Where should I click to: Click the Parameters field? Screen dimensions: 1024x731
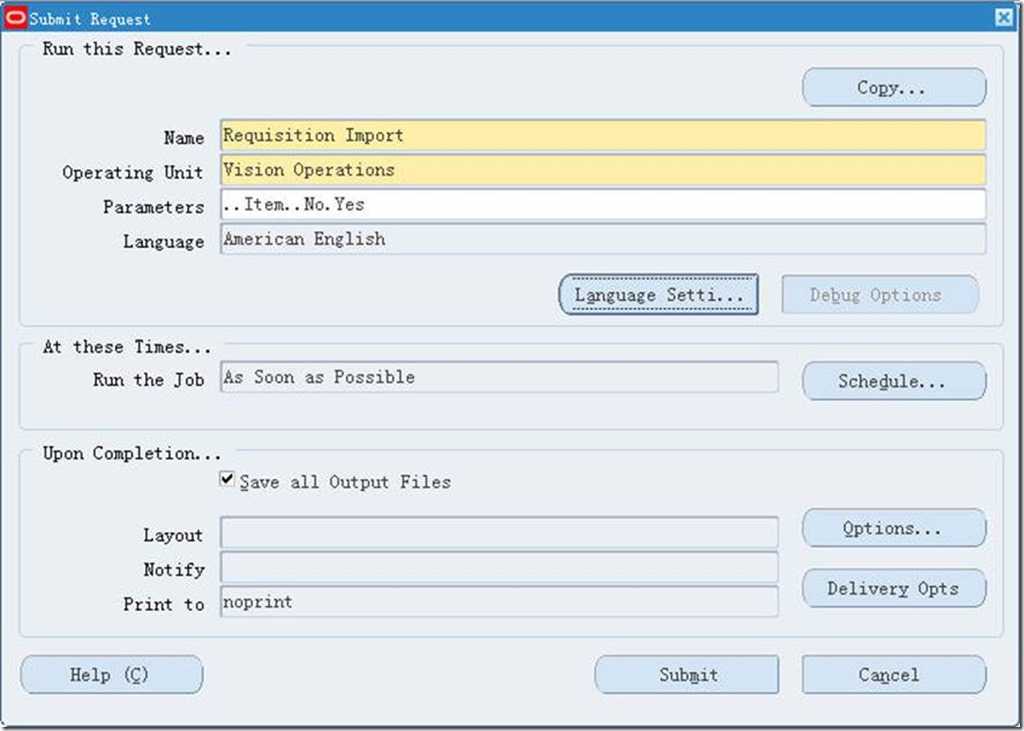point(603,204)
